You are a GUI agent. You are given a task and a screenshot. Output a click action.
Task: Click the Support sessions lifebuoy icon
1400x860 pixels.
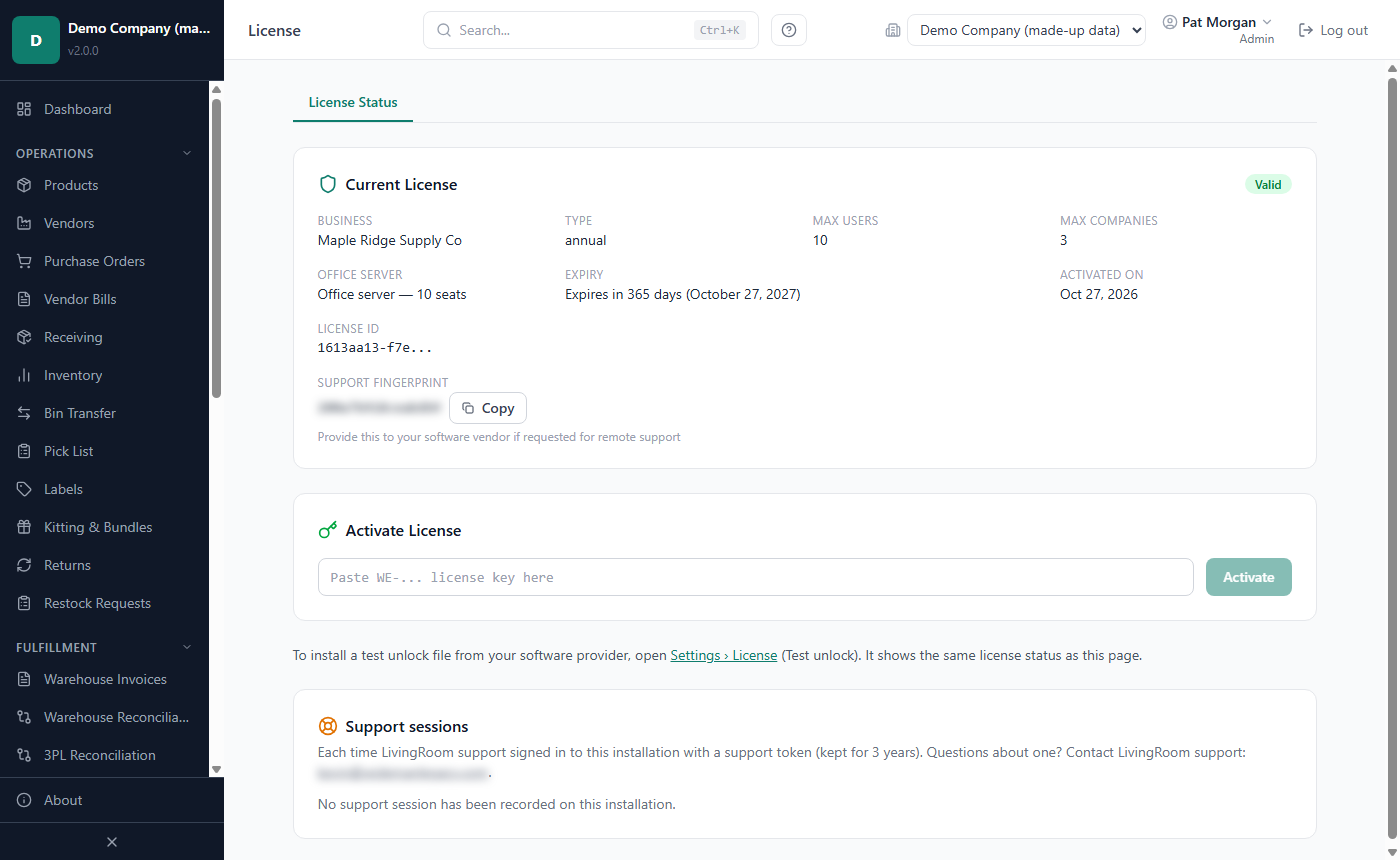click(327, 726)
